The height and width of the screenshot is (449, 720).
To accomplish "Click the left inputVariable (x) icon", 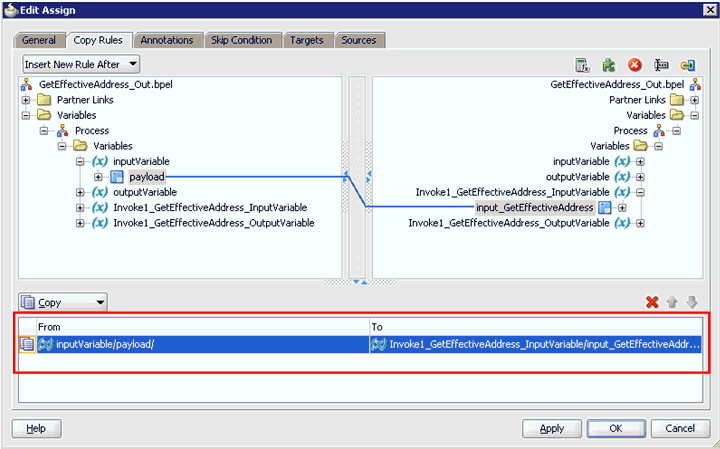I will pyautogui.click(x=100, y=161).
